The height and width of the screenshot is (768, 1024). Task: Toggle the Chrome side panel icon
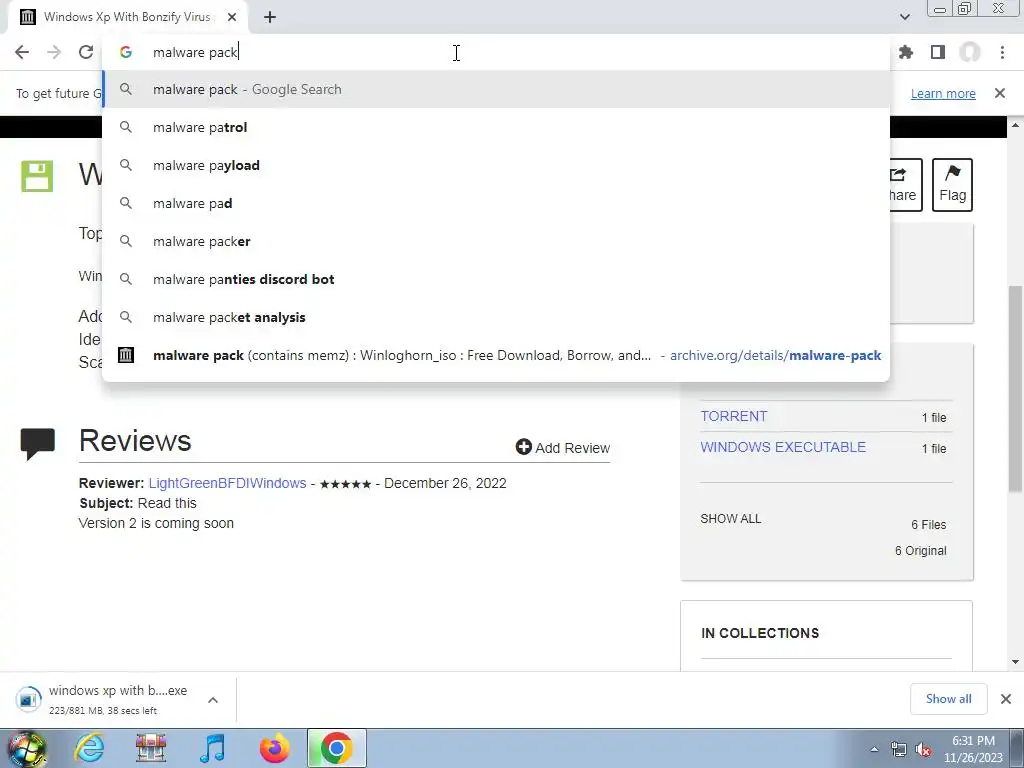[938, 52]
